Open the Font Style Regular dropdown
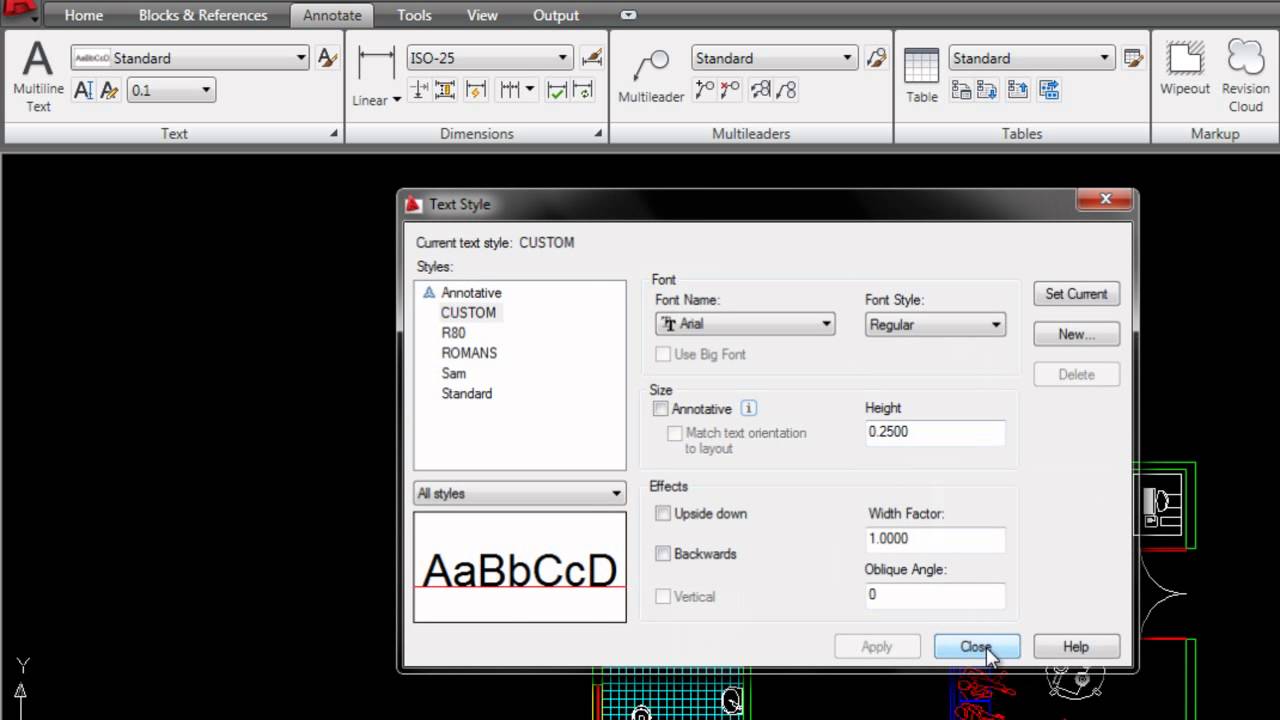This screenshot has width=1280, height=720. click(935, 324)
